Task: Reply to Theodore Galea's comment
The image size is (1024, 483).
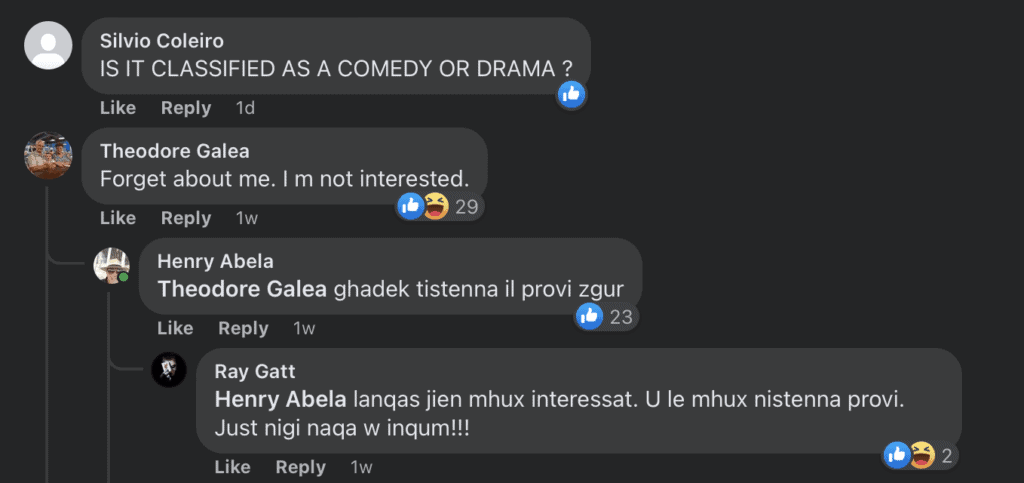Action: coord(186,218)
